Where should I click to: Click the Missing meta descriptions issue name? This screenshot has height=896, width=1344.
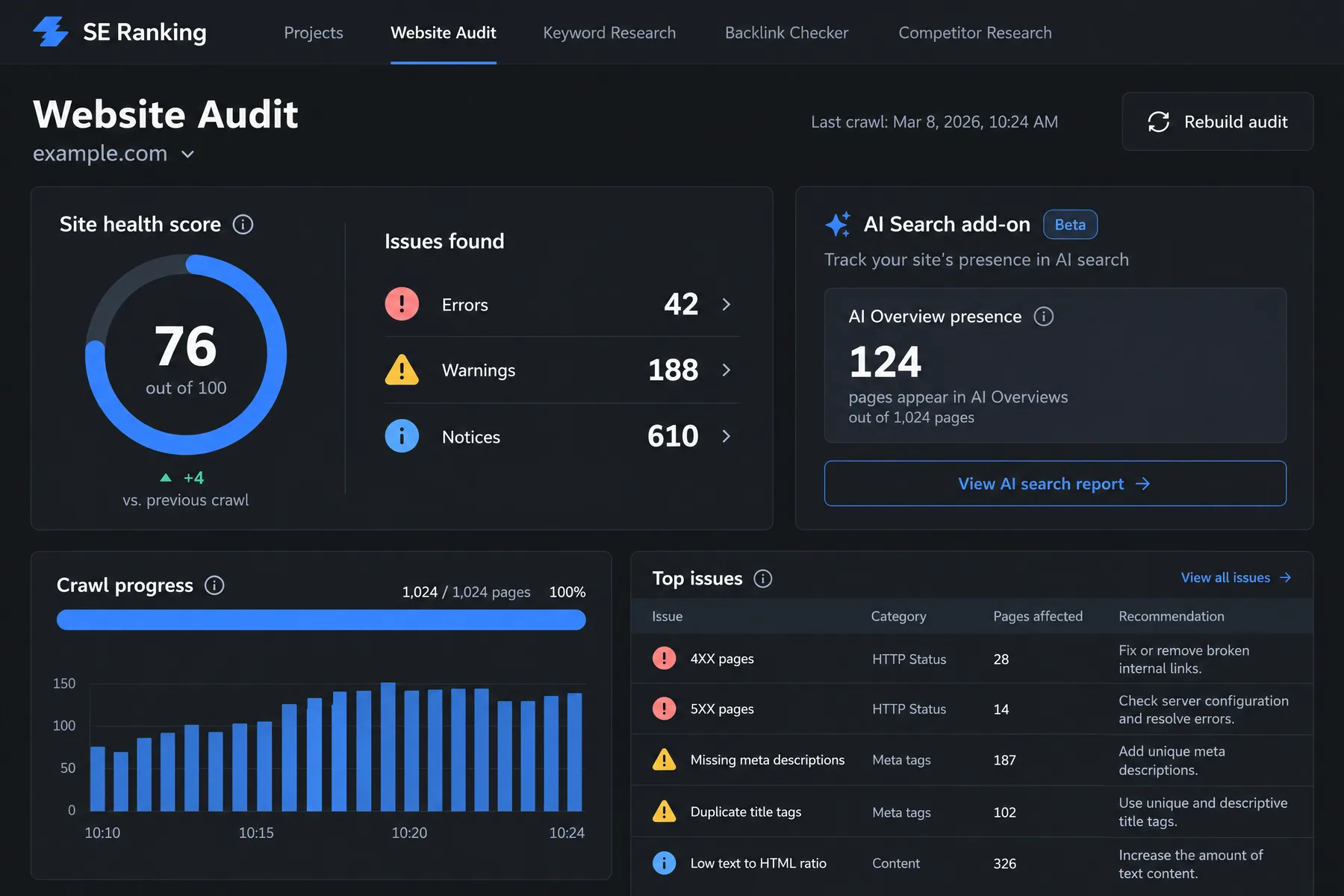tap(768, 759)
